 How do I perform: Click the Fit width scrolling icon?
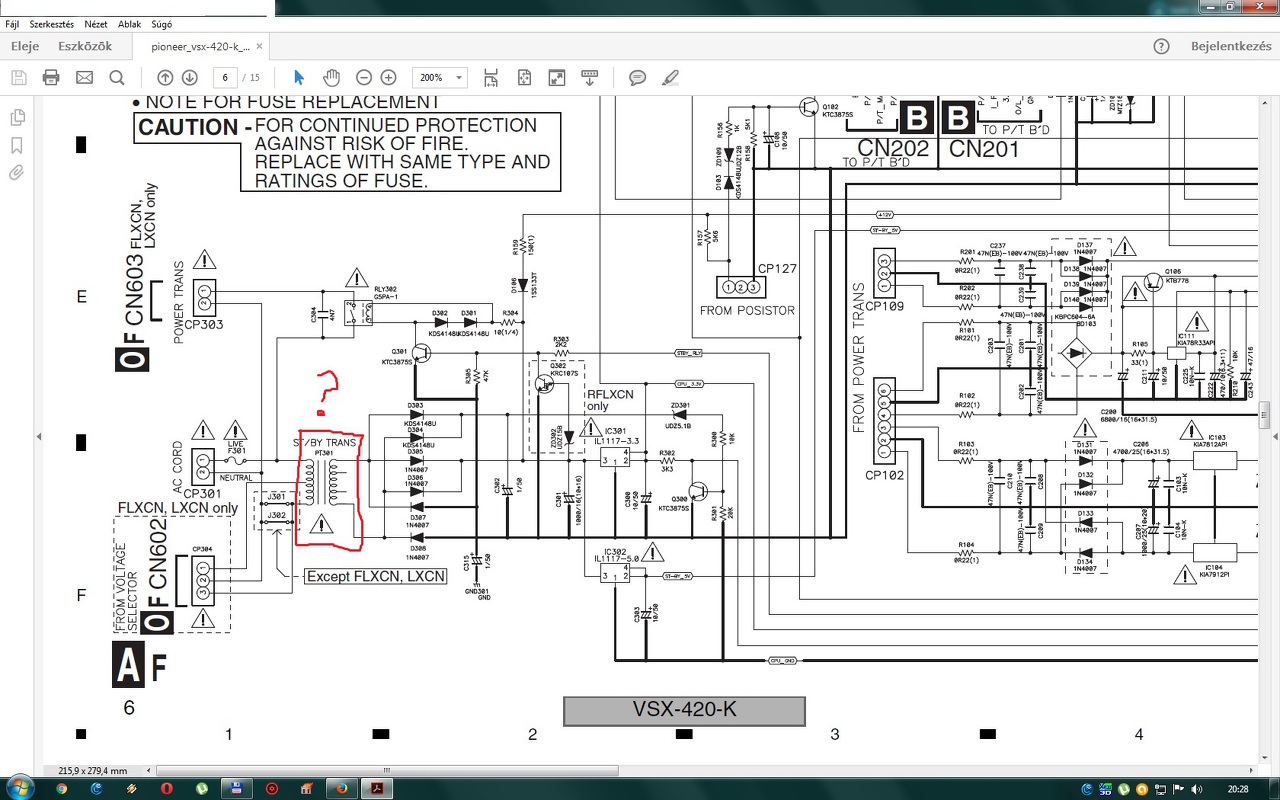click(x=490, y=77)
